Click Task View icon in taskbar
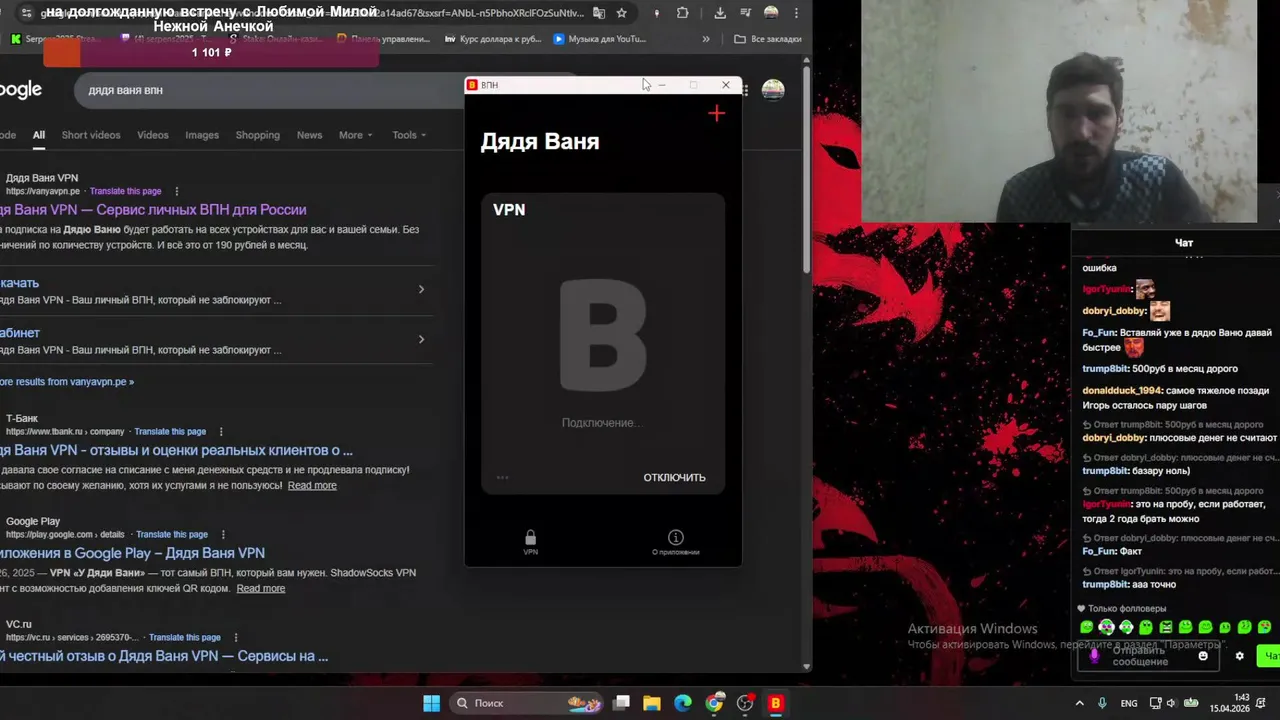The image size is (1280, 720). [621, 703]
